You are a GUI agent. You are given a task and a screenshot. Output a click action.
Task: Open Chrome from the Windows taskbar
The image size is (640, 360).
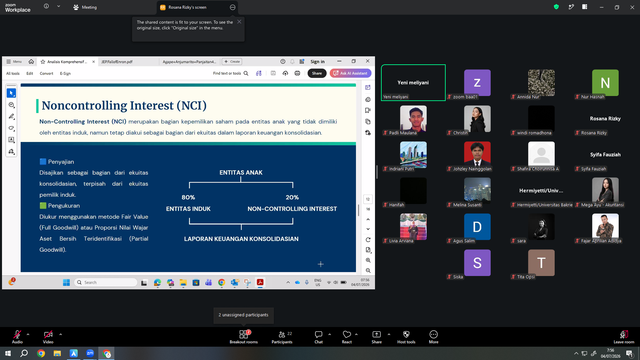click(x=41, y=353)
